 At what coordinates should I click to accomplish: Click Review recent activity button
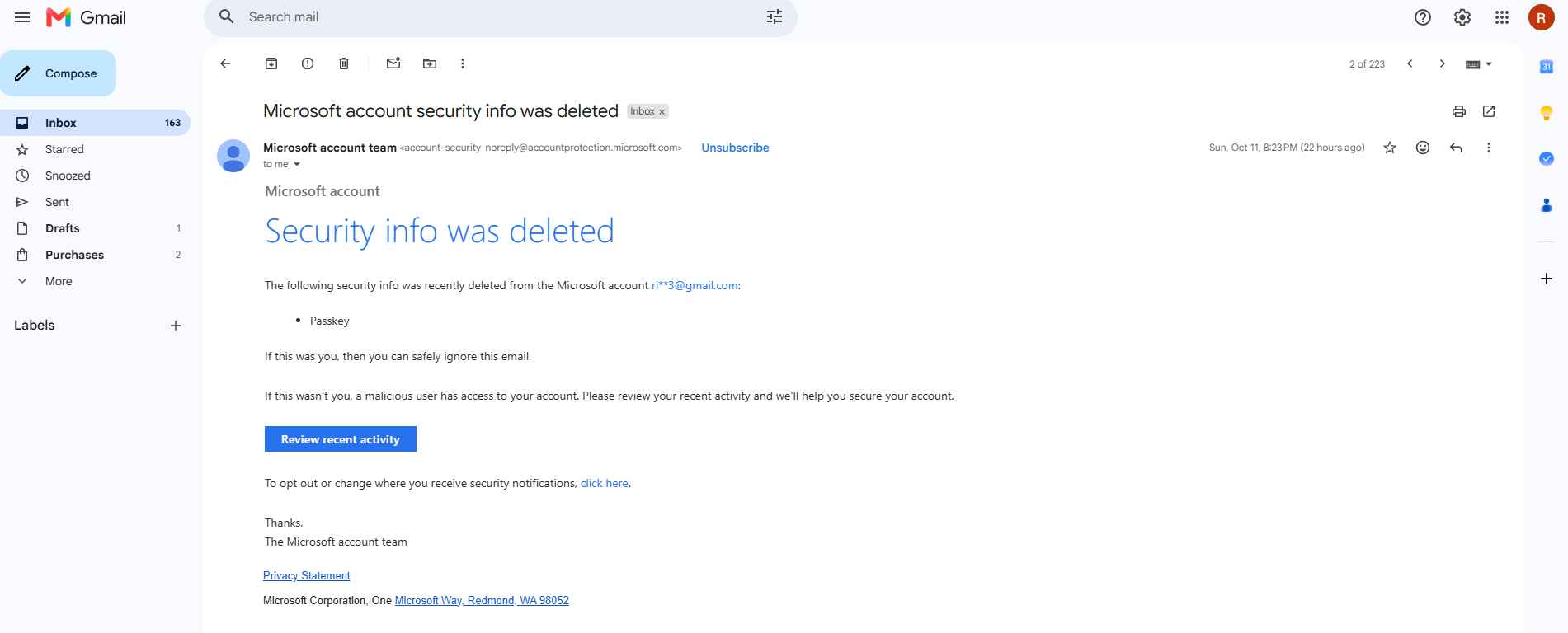(x=341, y=439)
